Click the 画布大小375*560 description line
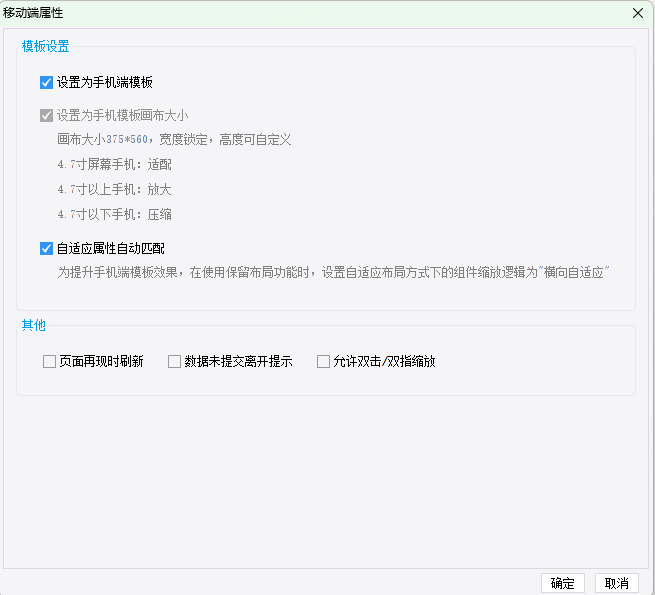This screenshot has width=655, height=595. coord(174,140)
